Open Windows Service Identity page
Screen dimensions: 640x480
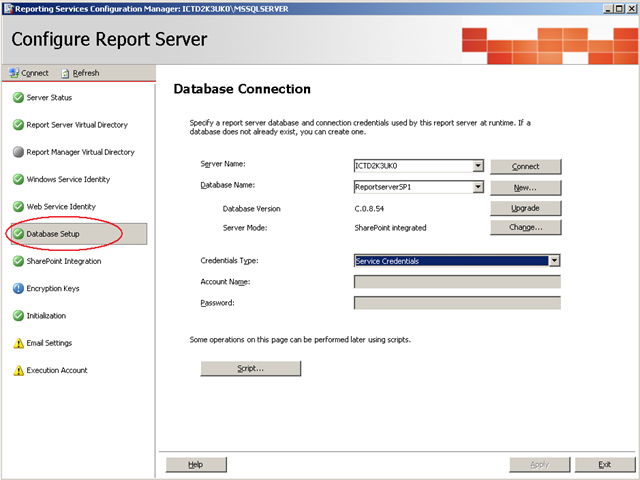click(x=68, y=180)
